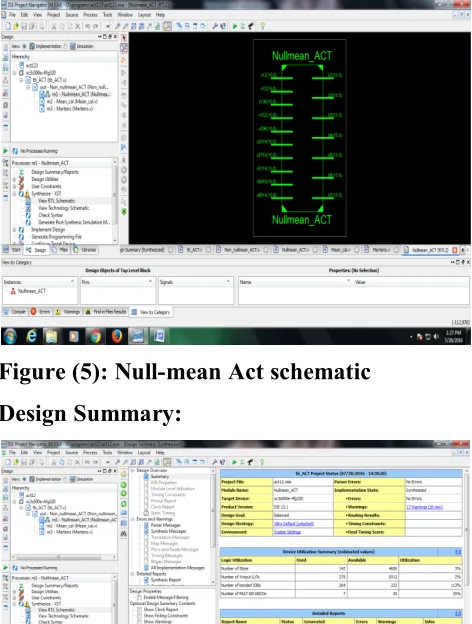Collapse Errors and Warnings tree in Design Summary window
Screen dimensions: 472x624
pos(133,519)
